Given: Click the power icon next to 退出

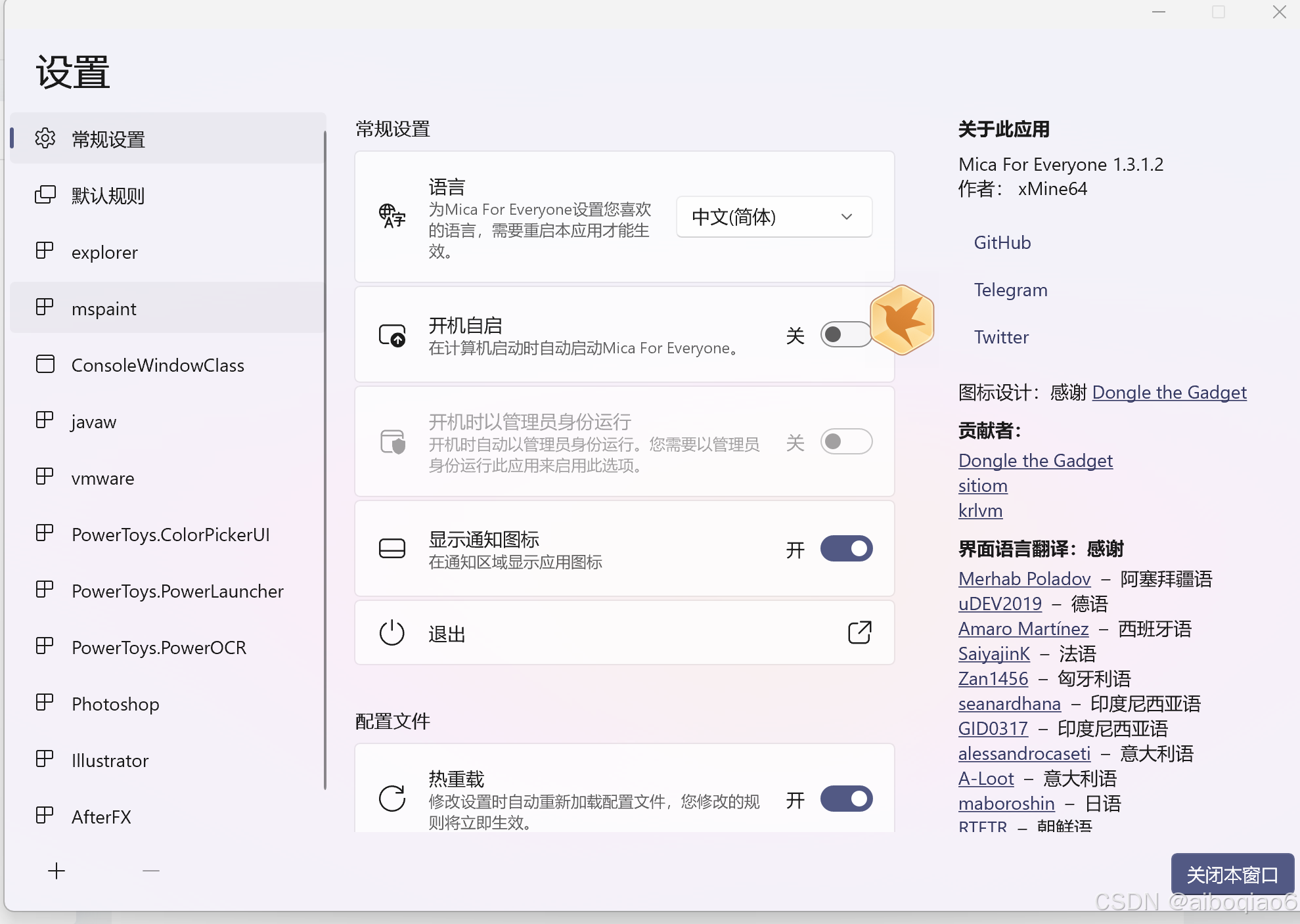Looking at the screenshot, I should click(x=392, y=632).
